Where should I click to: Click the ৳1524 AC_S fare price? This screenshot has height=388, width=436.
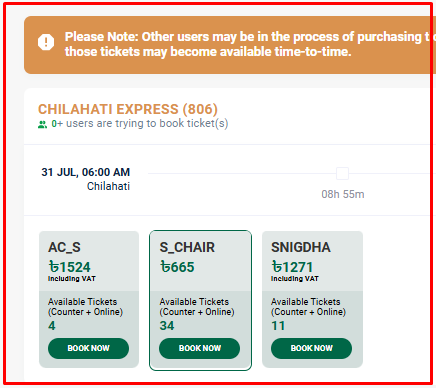pyautogui.click(x=70, y=267)
